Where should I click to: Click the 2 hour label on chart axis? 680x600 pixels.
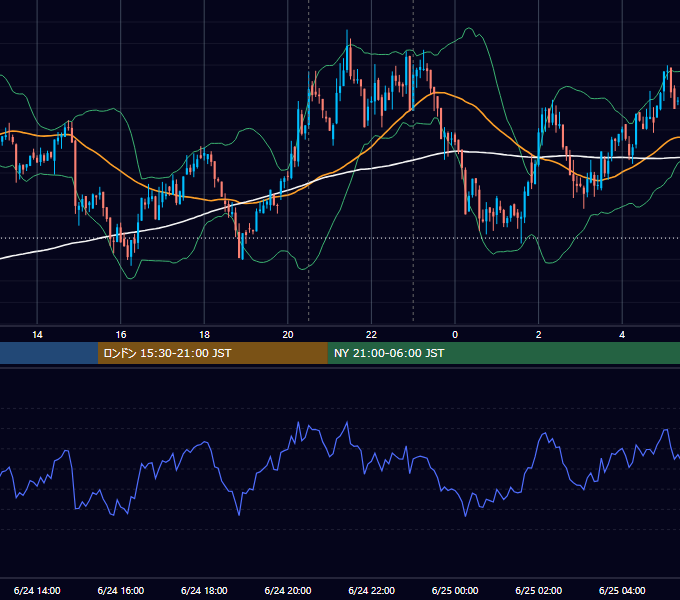pos(539,335)
